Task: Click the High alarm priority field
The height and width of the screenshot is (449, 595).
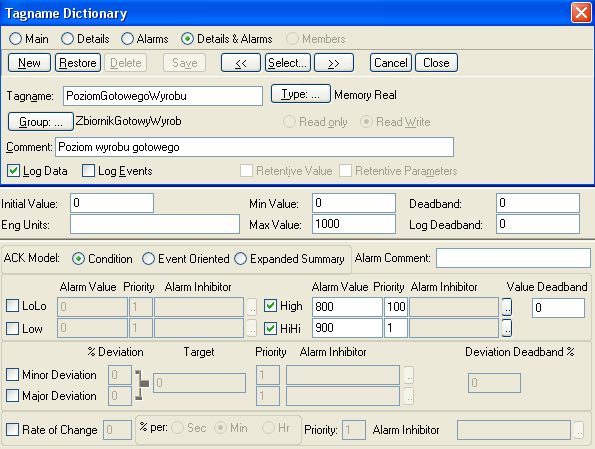Action: [396, 307]
